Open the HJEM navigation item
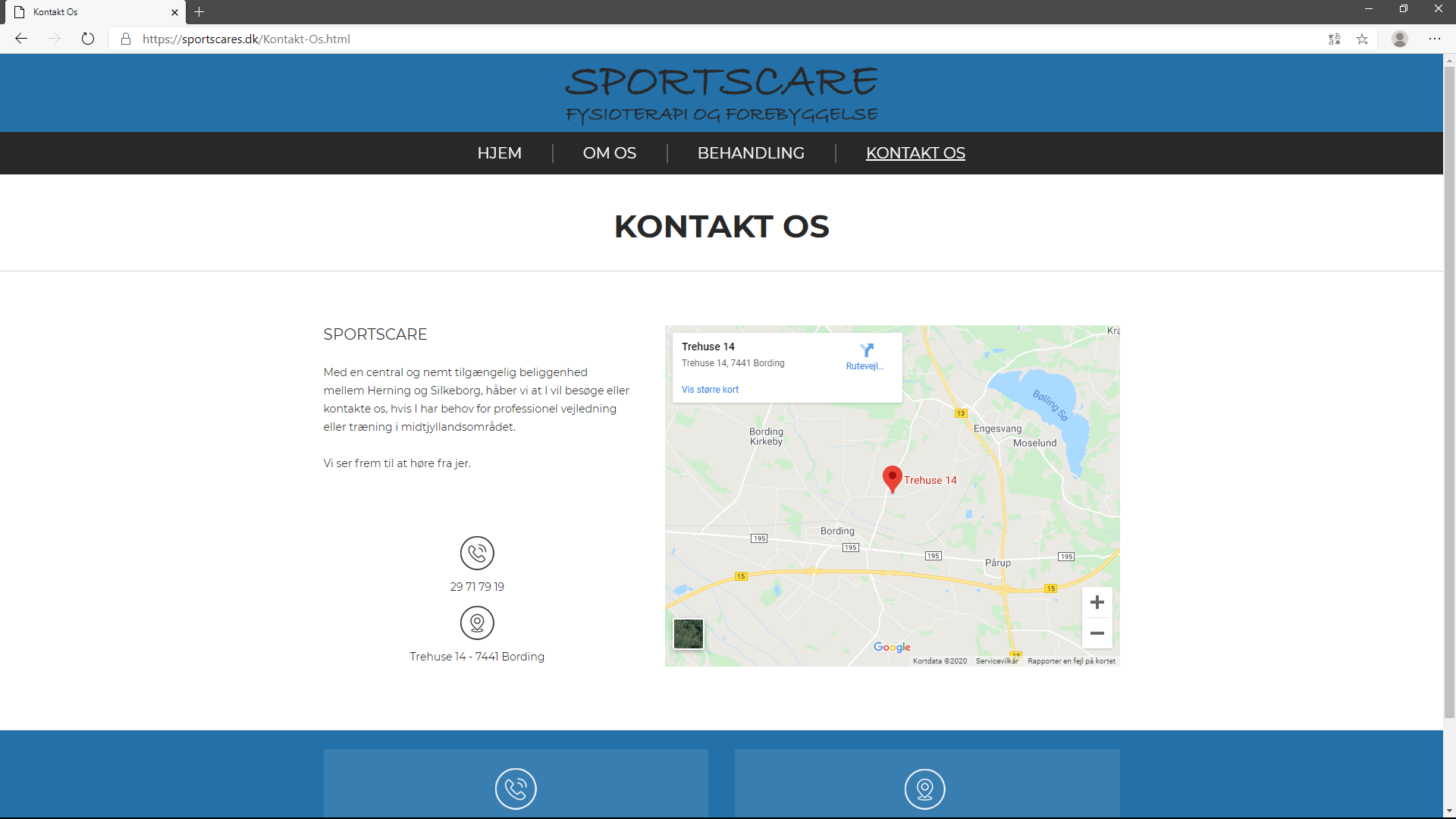Image resolution: width=1456 pixels, height=819 pixels. coord(499,153)
